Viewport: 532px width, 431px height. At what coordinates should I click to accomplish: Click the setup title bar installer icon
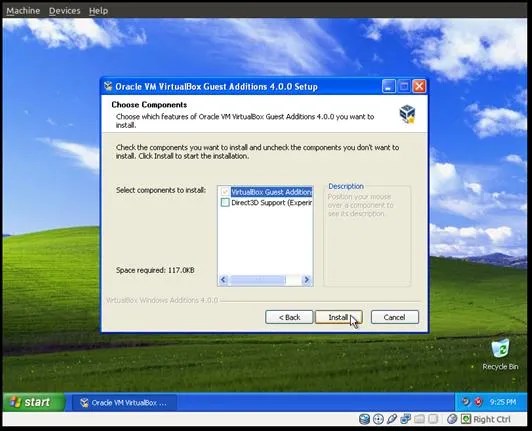pos(108,87)
